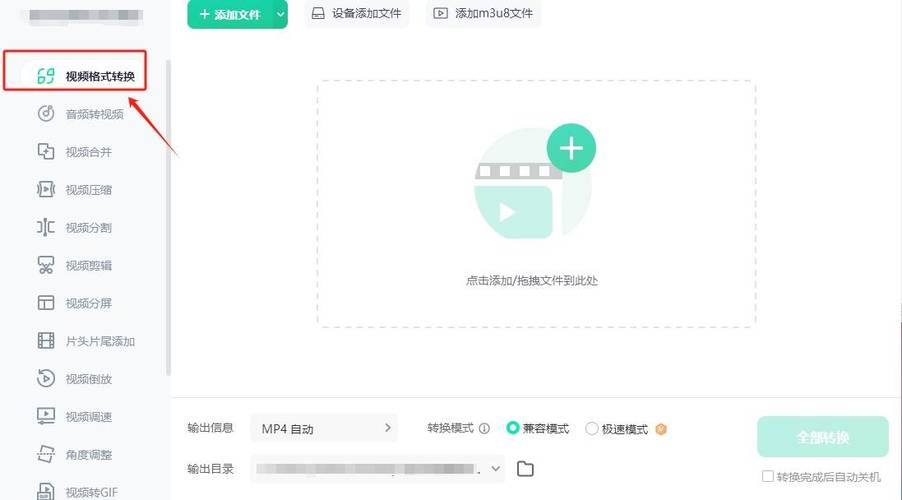902x500 pixels.
Task: Open the folder icon beside 输出目录
Action: 526,469
